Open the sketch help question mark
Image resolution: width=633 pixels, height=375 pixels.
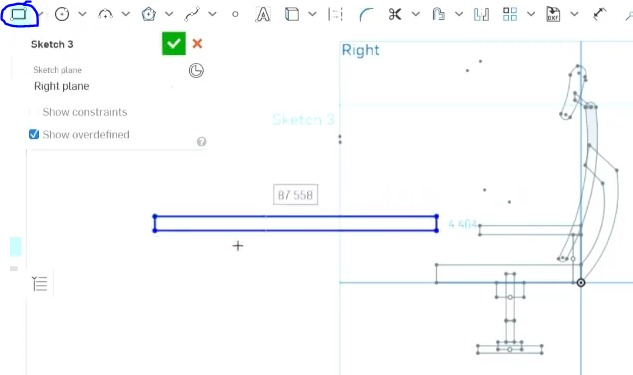tap(201, 141)
